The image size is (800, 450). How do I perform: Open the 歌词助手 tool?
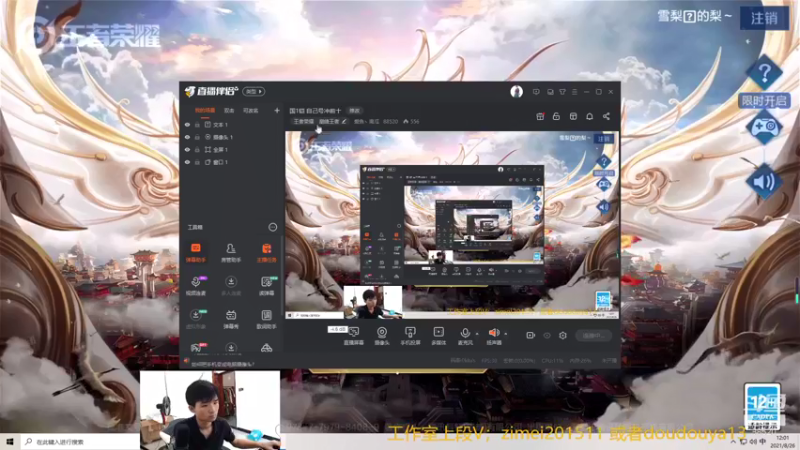pyautogui.click(x=266, y=319)
